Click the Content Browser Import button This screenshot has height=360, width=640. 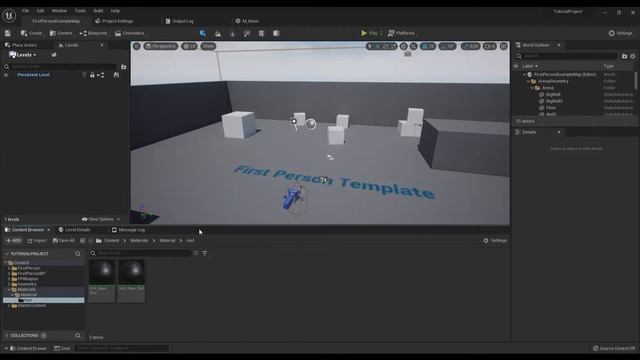coord(37,241)
